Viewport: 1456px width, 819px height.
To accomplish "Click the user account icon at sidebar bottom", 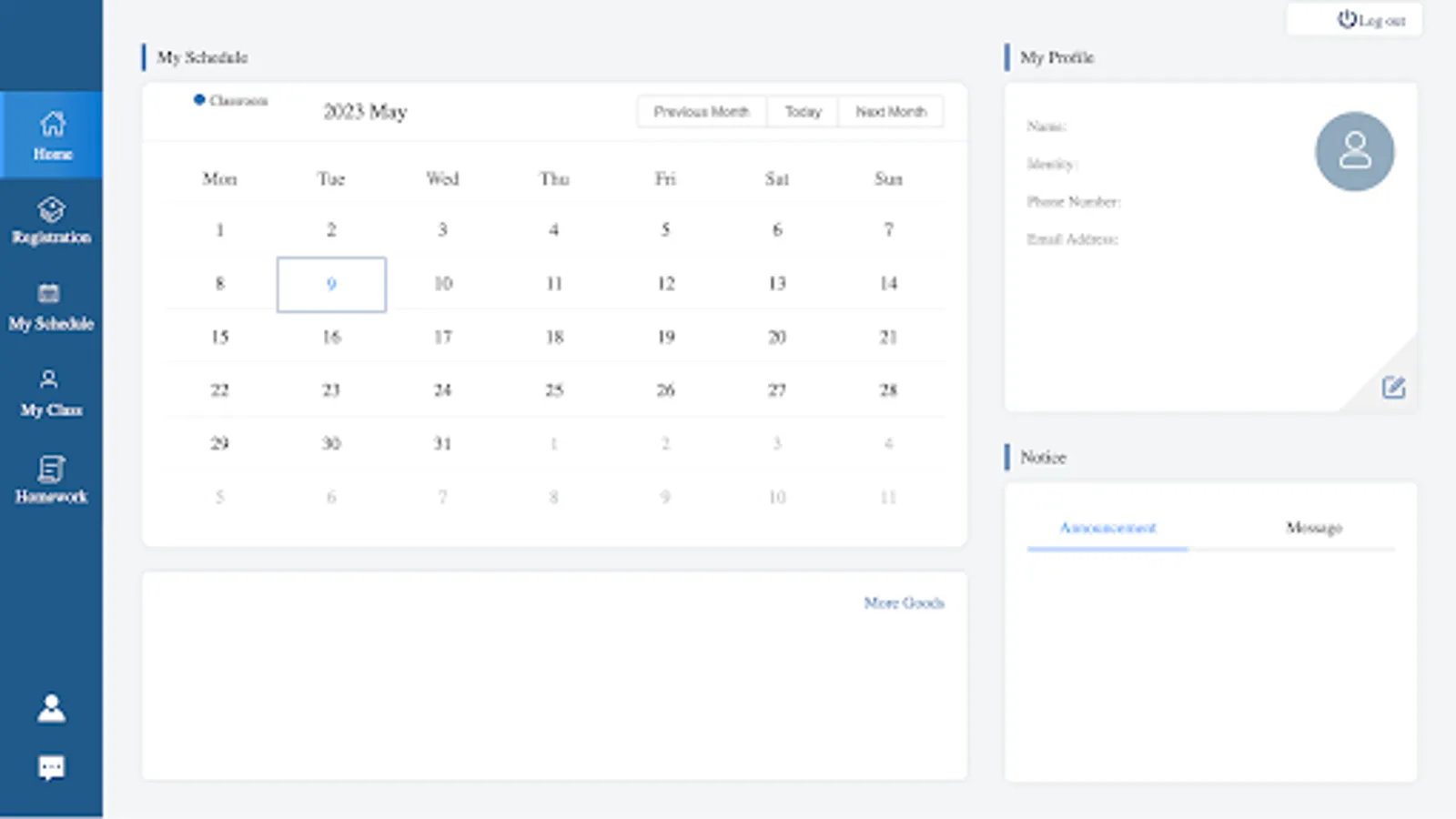I will (x=52, y=708).
